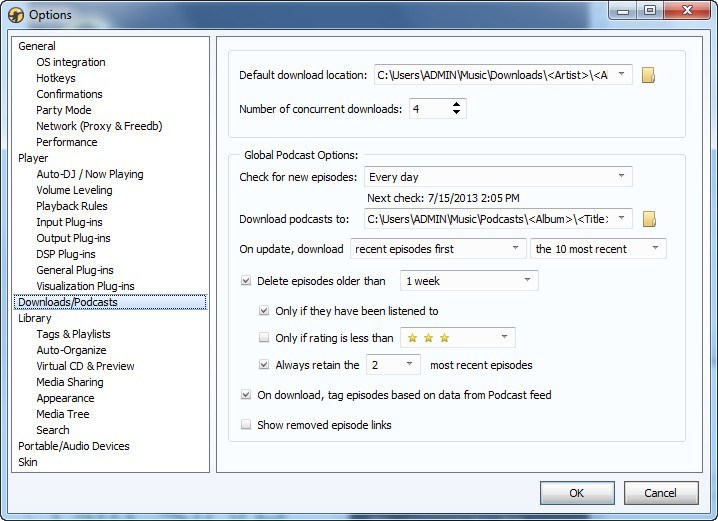Open Auto-Organize settings
718x521 pixels.
(71, 350)
